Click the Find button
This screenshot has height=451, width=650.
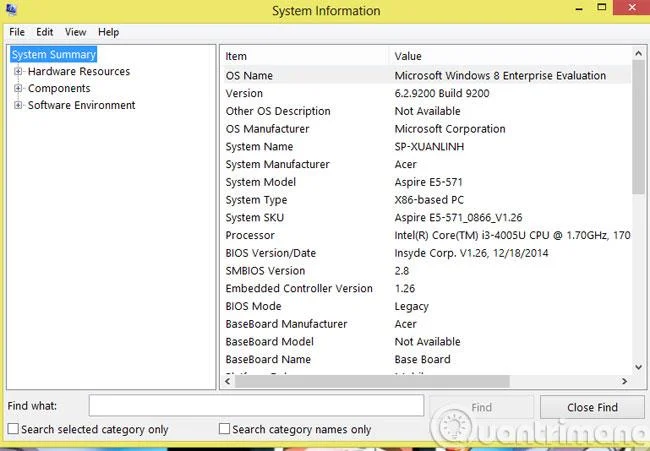pyautogui.click(x=481, y=407)
